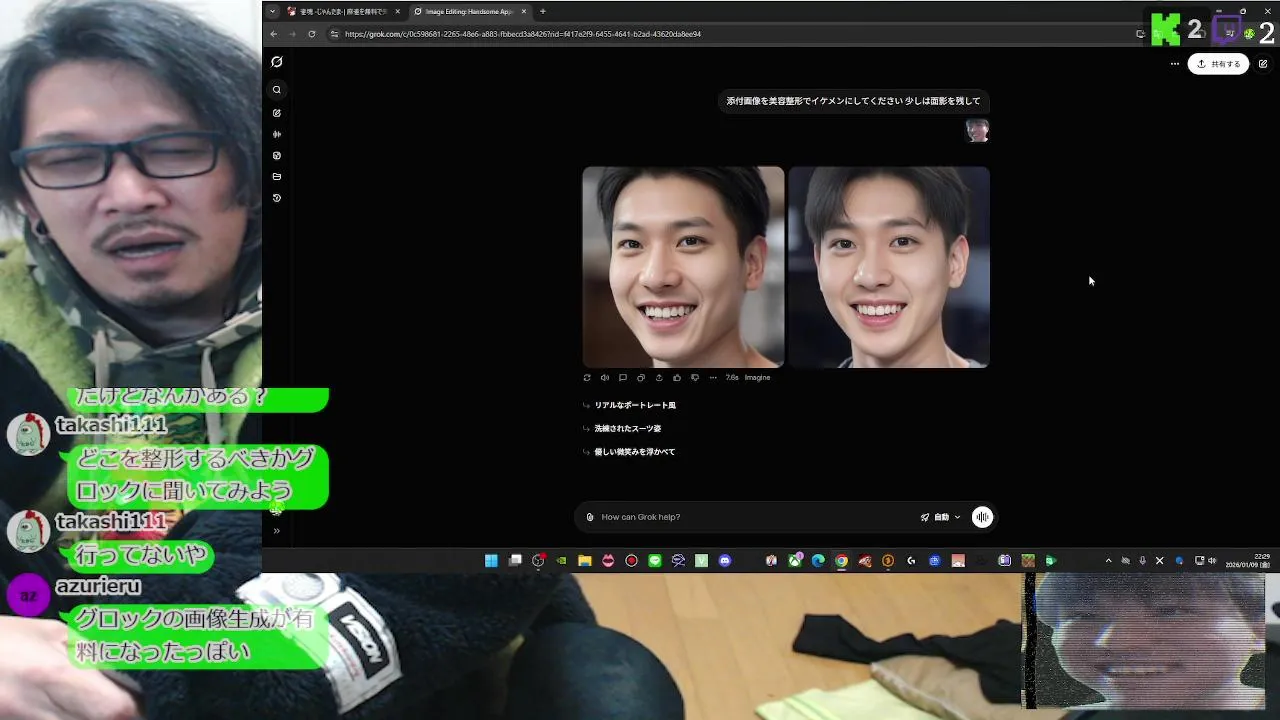Click the 共有する share button

(x=1218, y=64)
